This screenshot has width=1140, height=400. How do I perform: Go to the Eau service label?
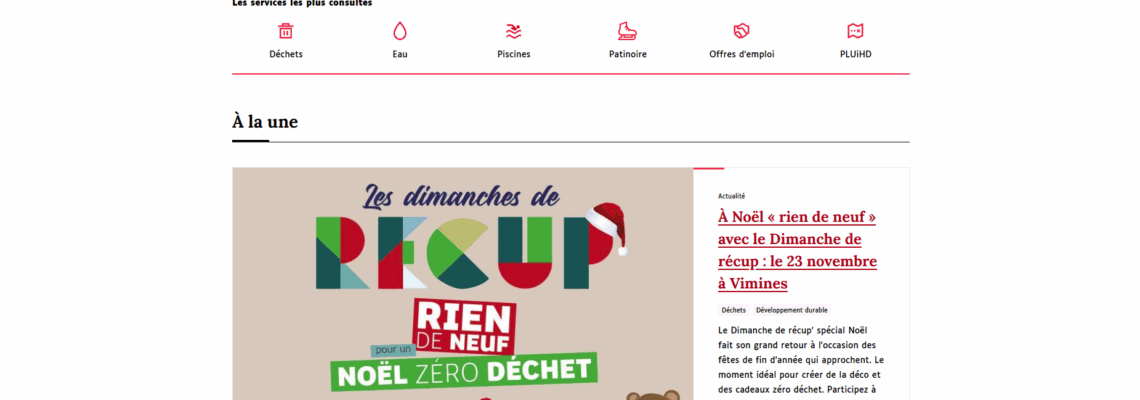tap(400, 54)
